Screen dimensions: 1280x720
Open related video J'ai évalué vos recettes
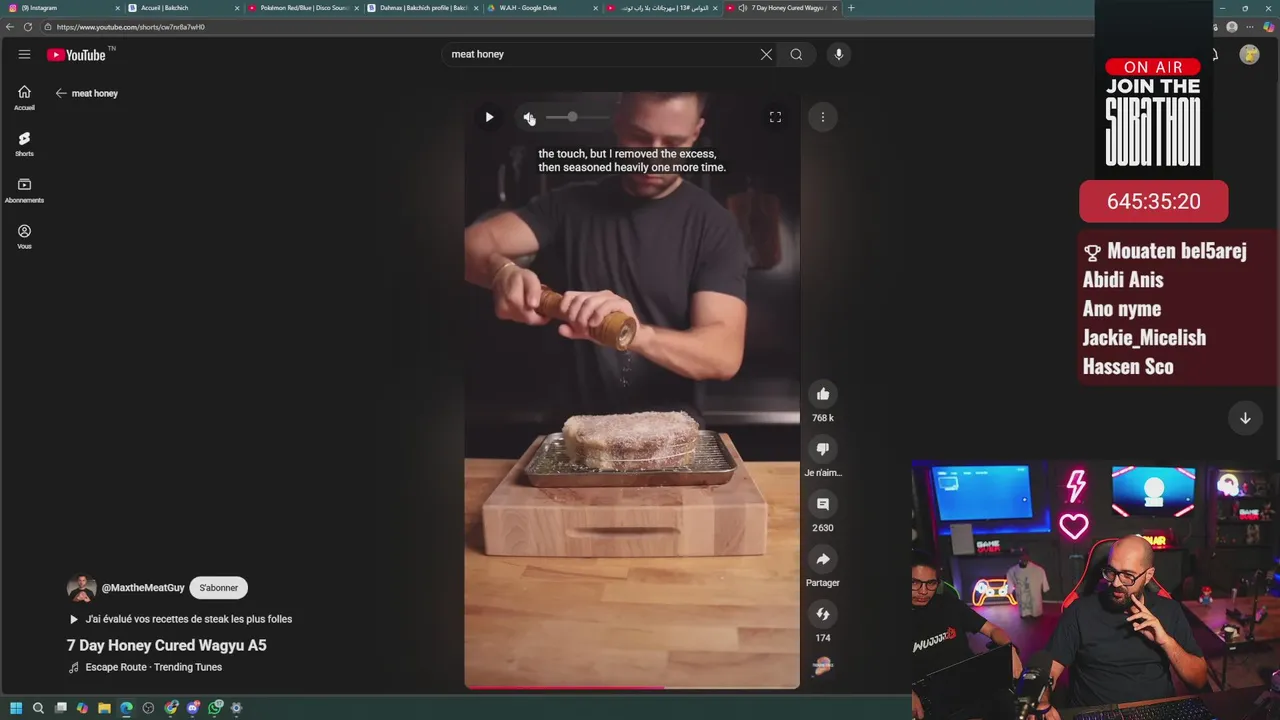tap(180, 619)
